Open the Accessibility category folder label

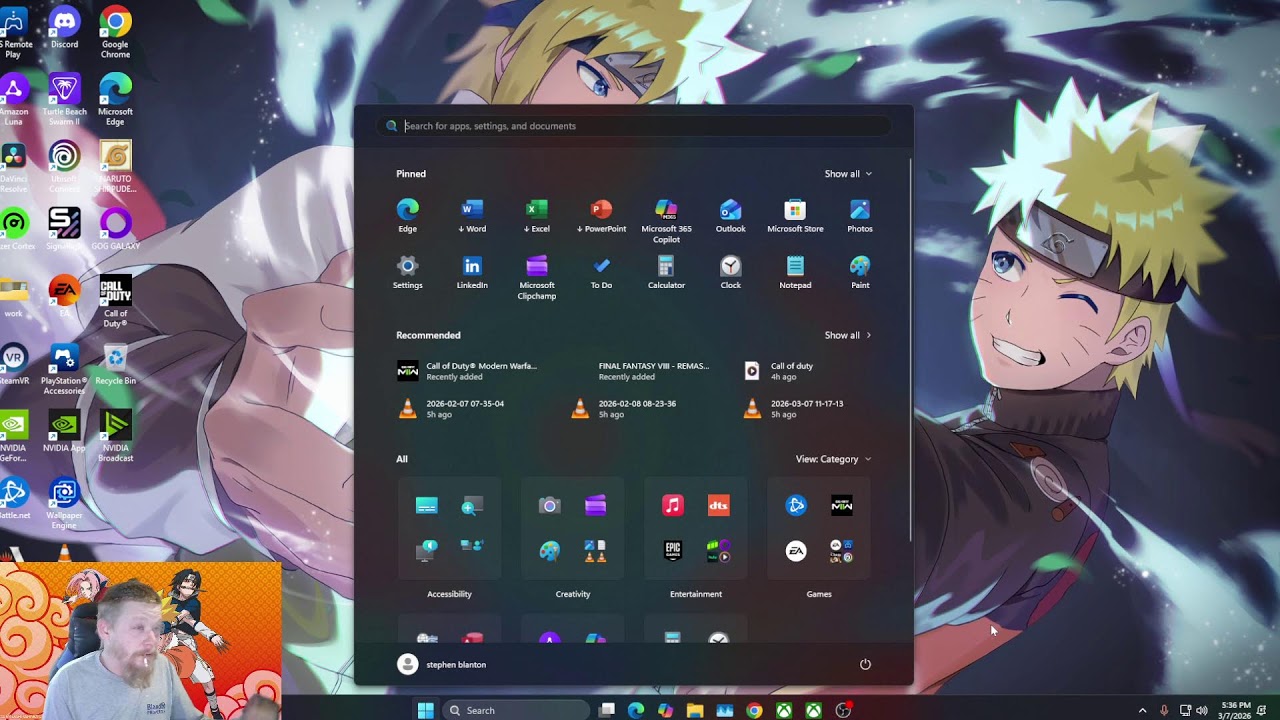coord(449,594)
